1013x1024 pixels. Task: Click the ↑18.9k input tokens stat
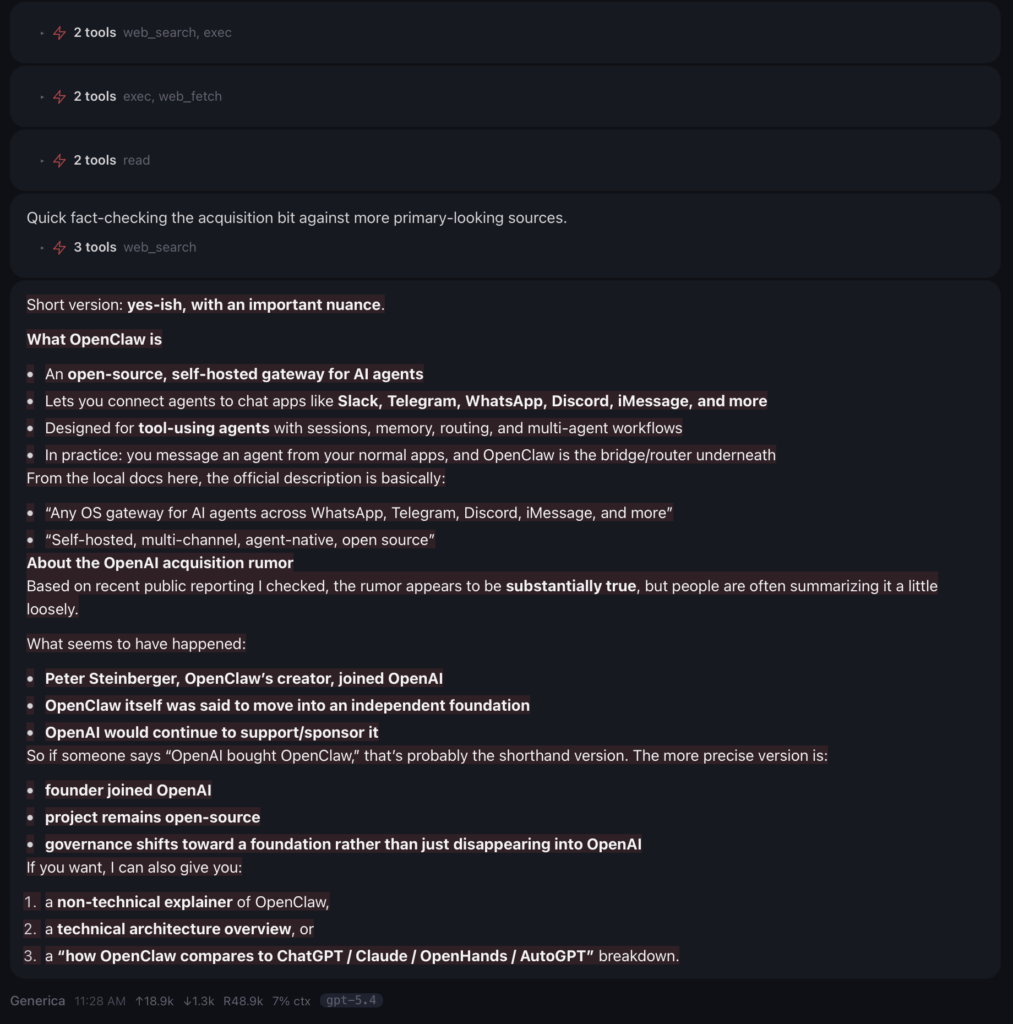click(x=154, y=1001)
